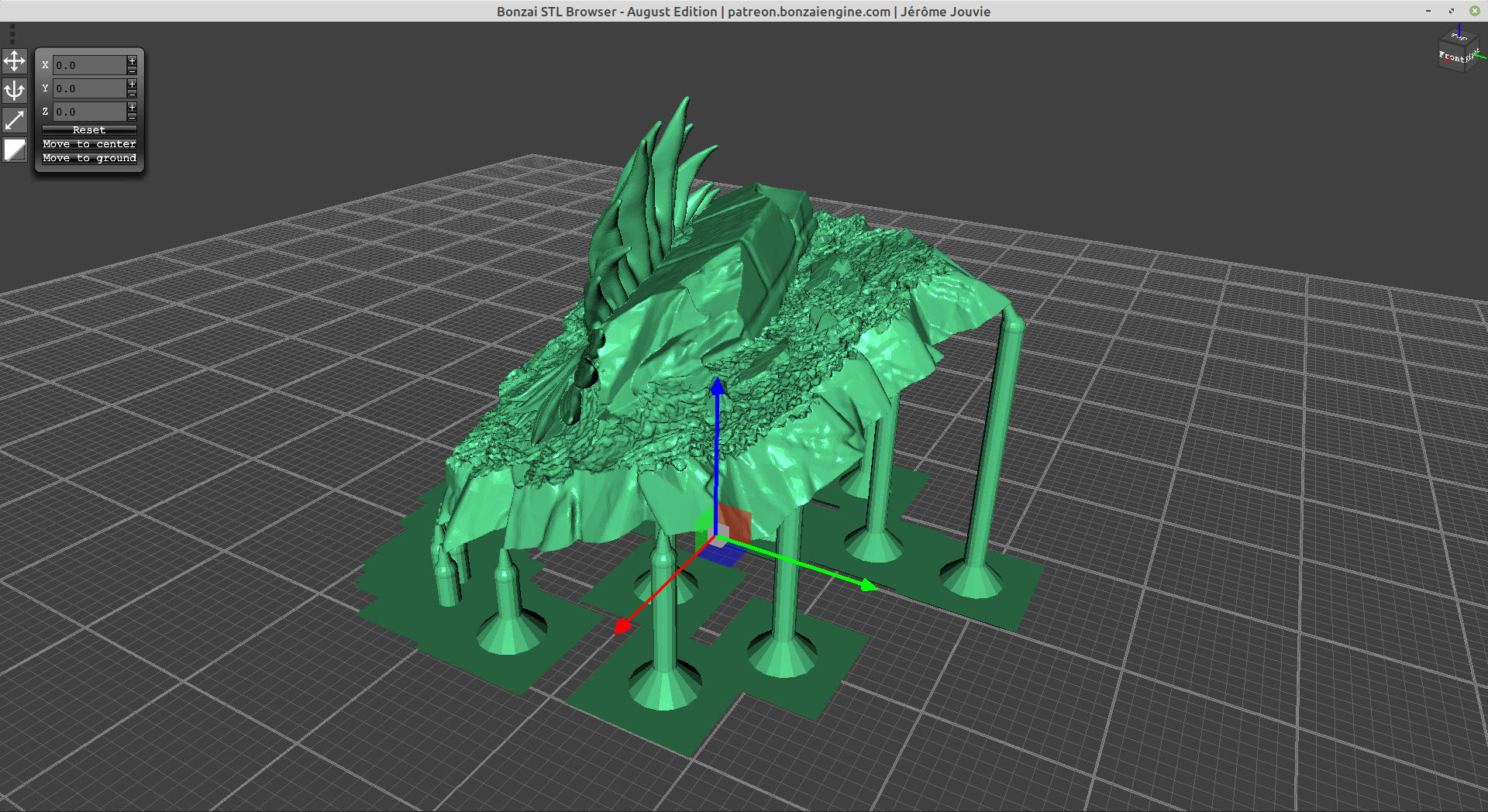Select the Scale tool
Viewport: 1488px width, 812px height.
15,120
